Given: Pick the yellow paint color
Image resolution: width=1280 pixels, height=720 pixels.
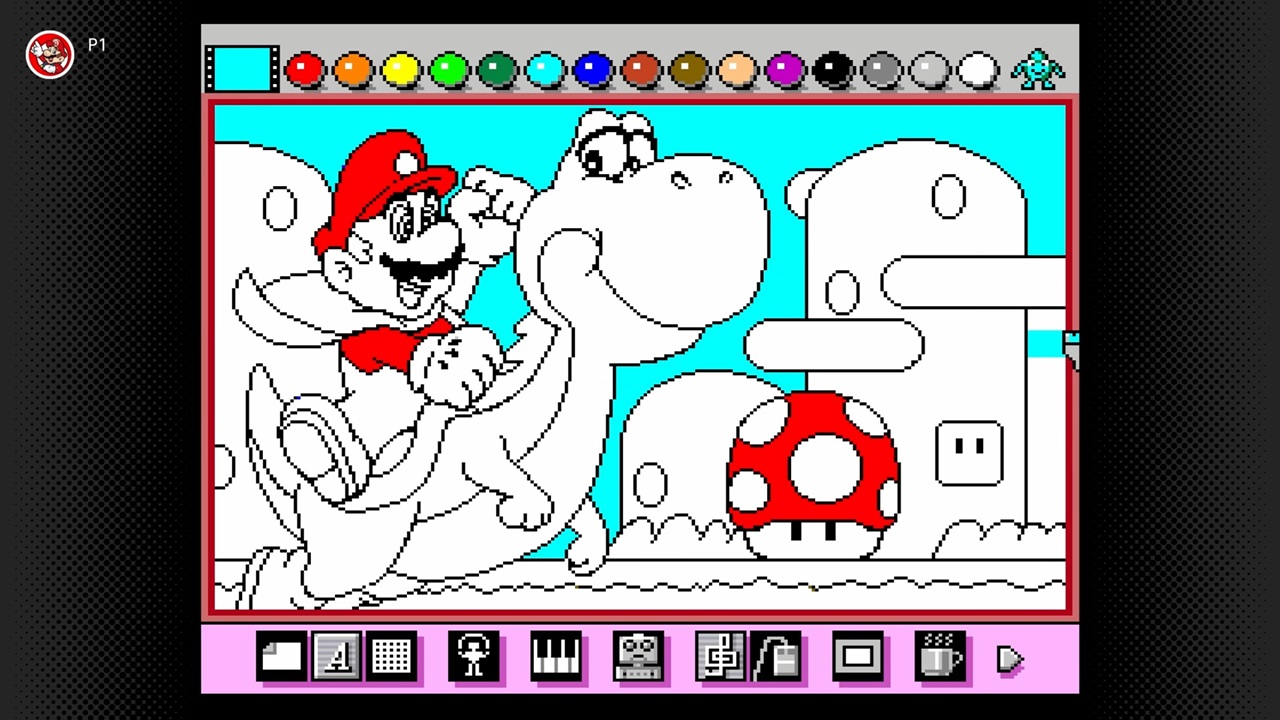Looking at the screenshot, I should point(401,70).
